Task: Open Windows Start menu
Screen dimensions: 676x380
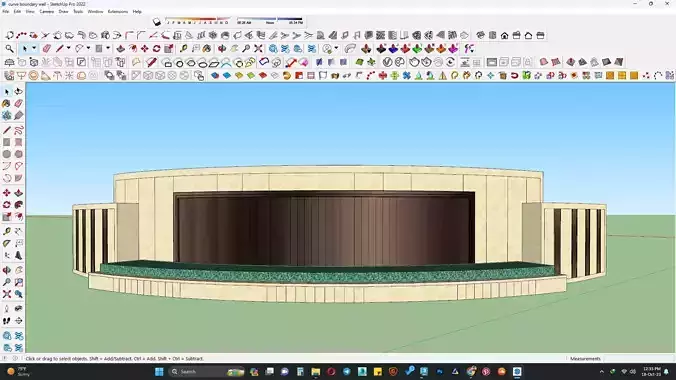Action: click(x=159, y=371)
